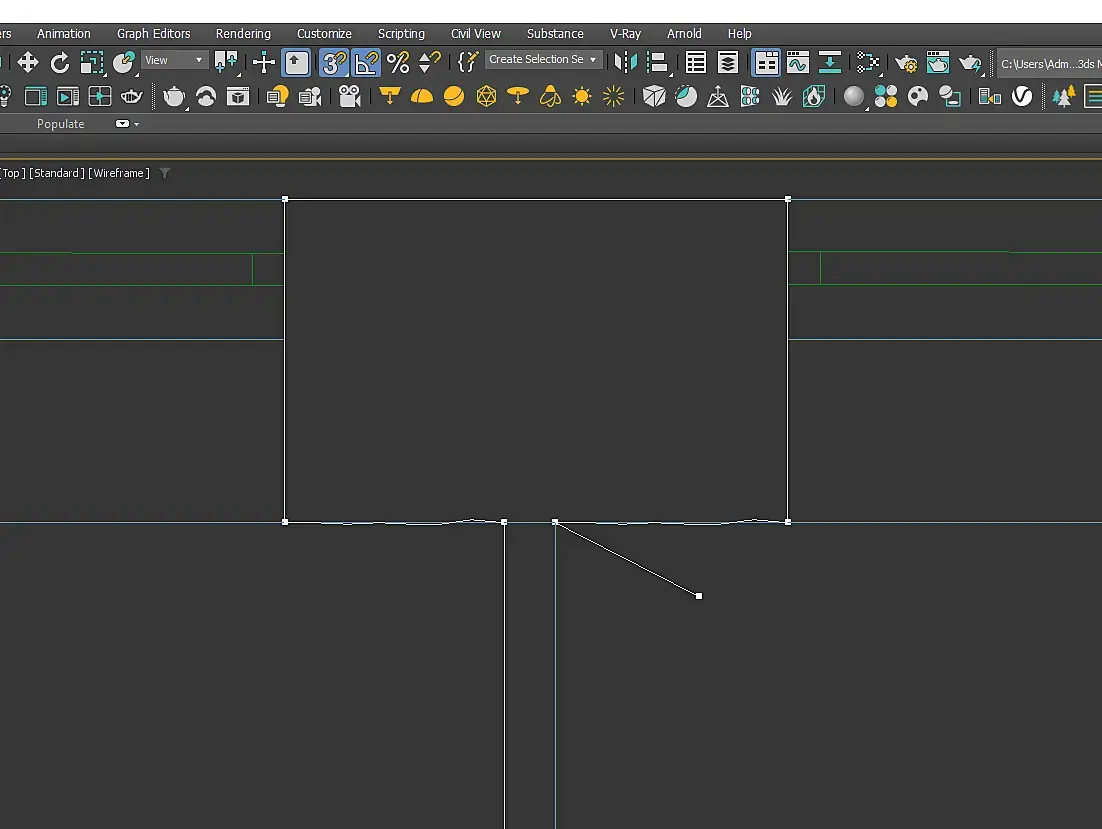
Task: Toggle Percent Snap
Action: [398, 63]
